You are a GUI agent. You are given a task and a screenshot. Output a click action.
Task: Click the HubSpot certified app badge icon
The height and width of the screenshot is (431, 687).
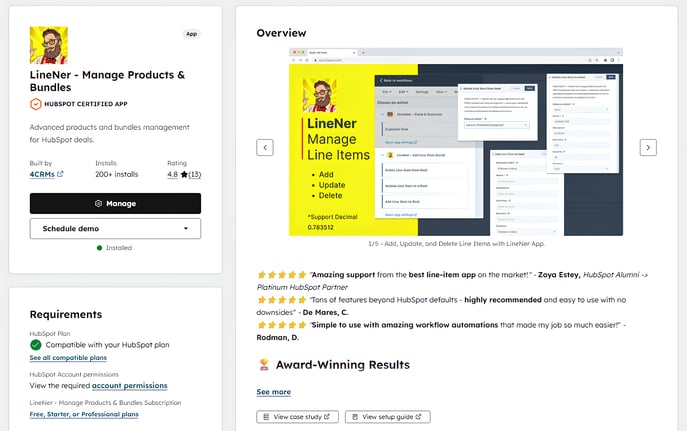click(36, 103)
